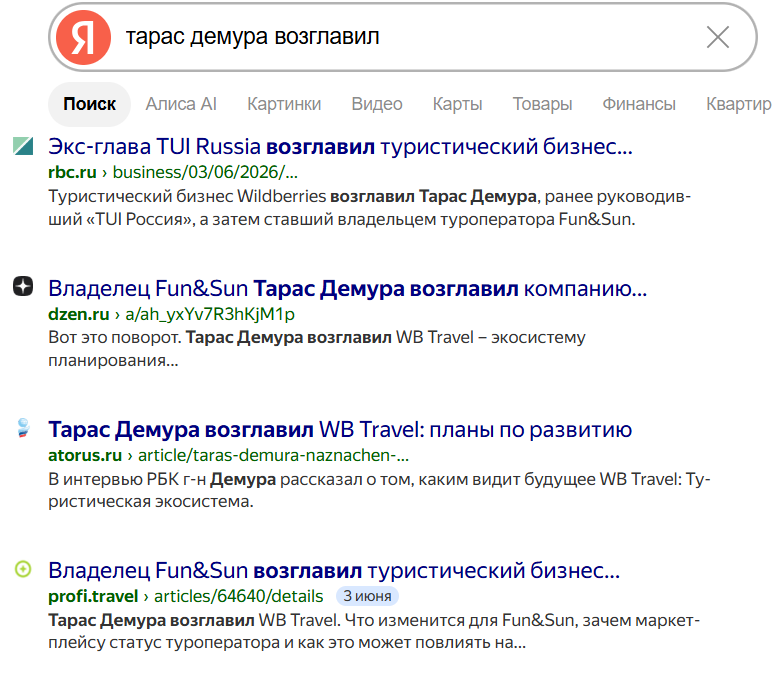Viewport: 772px width, 690px height.
Task: Click snippet "Туристический бизнес Wildberries возглавил"
Action: tap(369, 208)
